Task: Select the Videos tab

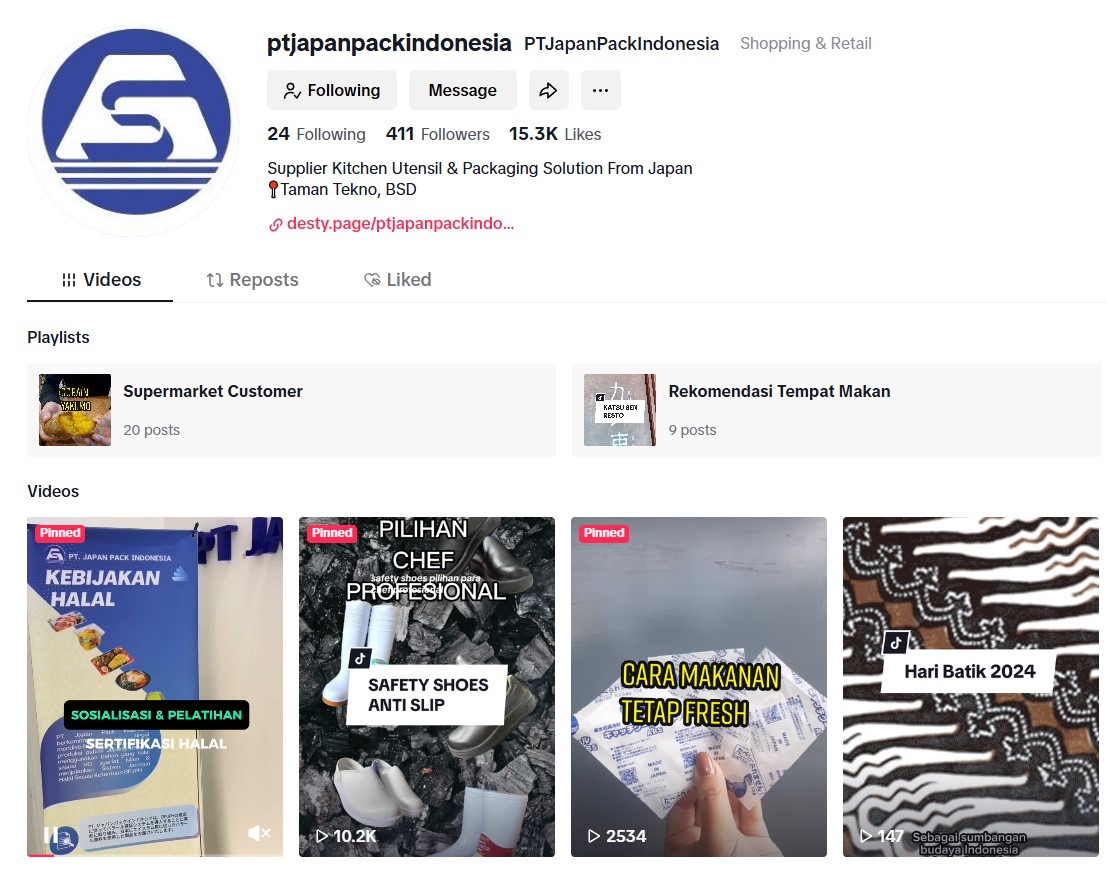Action: point(101,280)
